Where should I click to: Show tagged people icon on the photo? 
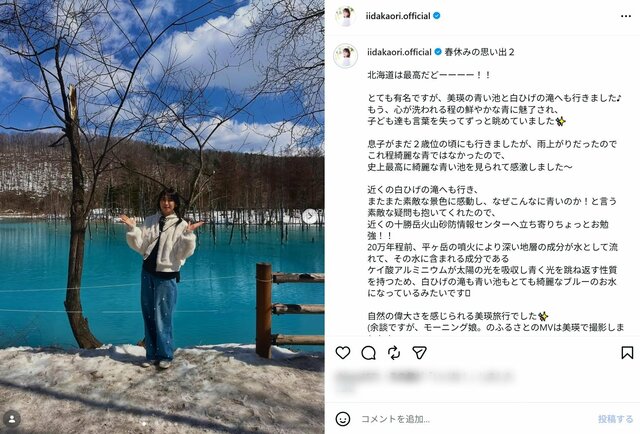coord(12,419)
